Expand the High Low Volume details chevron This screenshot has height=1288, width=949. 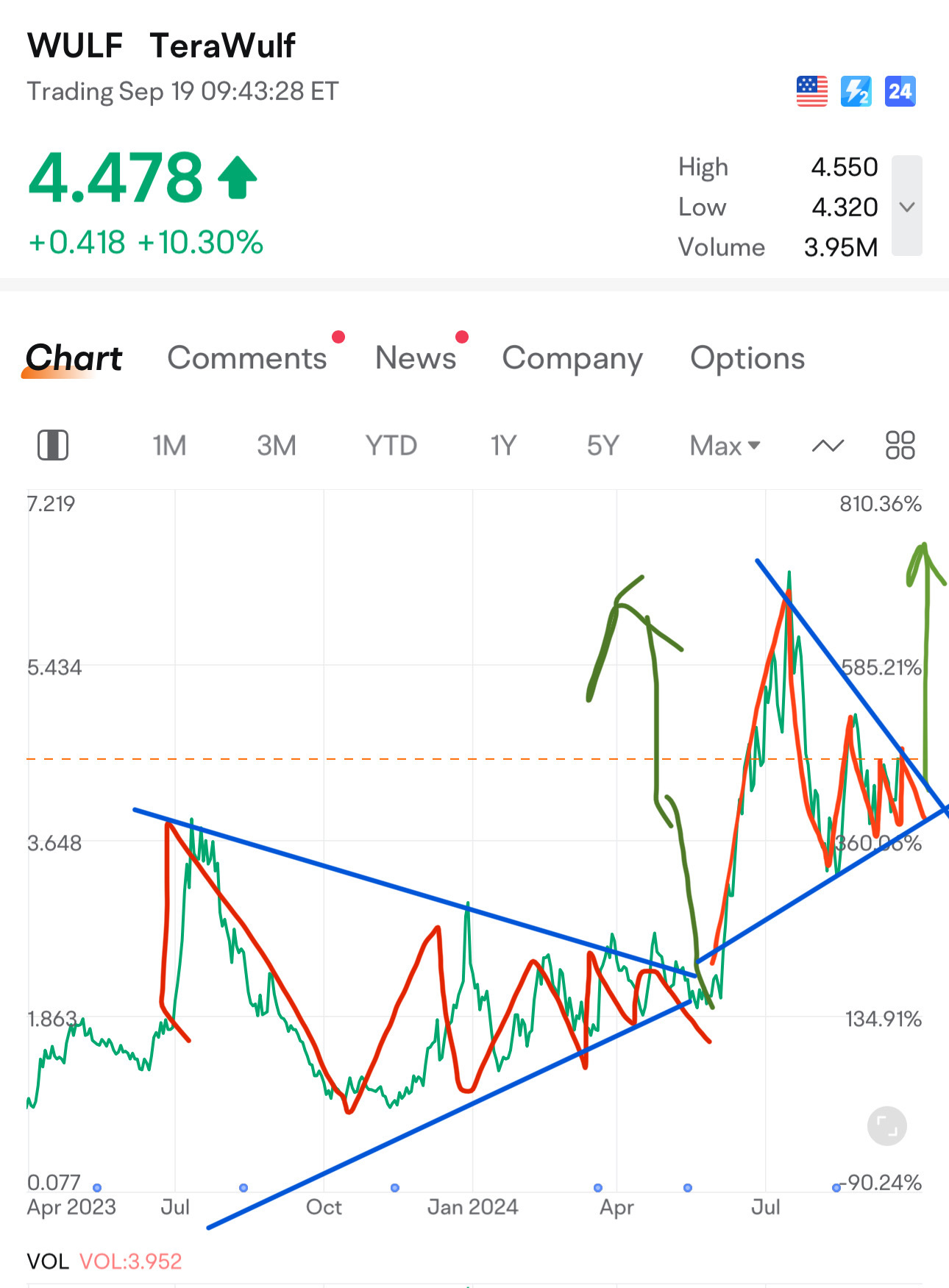tap(907, 206)
